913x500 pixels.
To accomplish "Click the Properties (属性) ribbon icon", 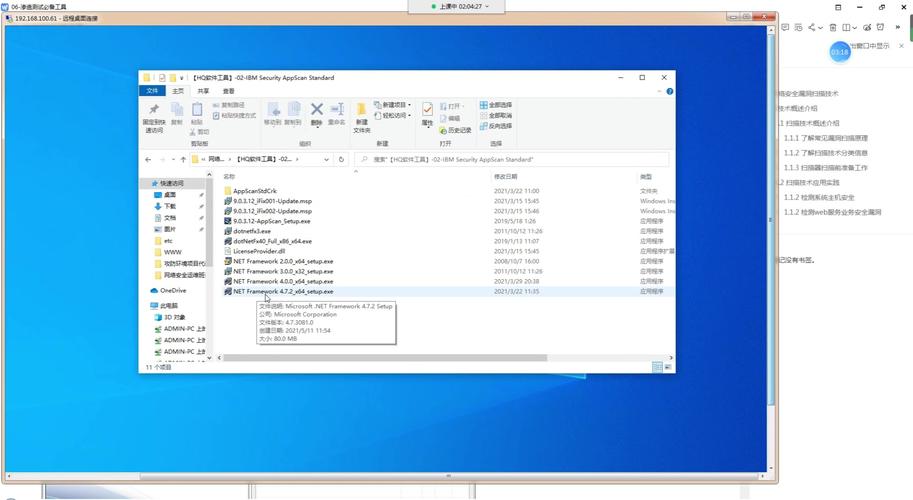I will [x=427, y=113].
